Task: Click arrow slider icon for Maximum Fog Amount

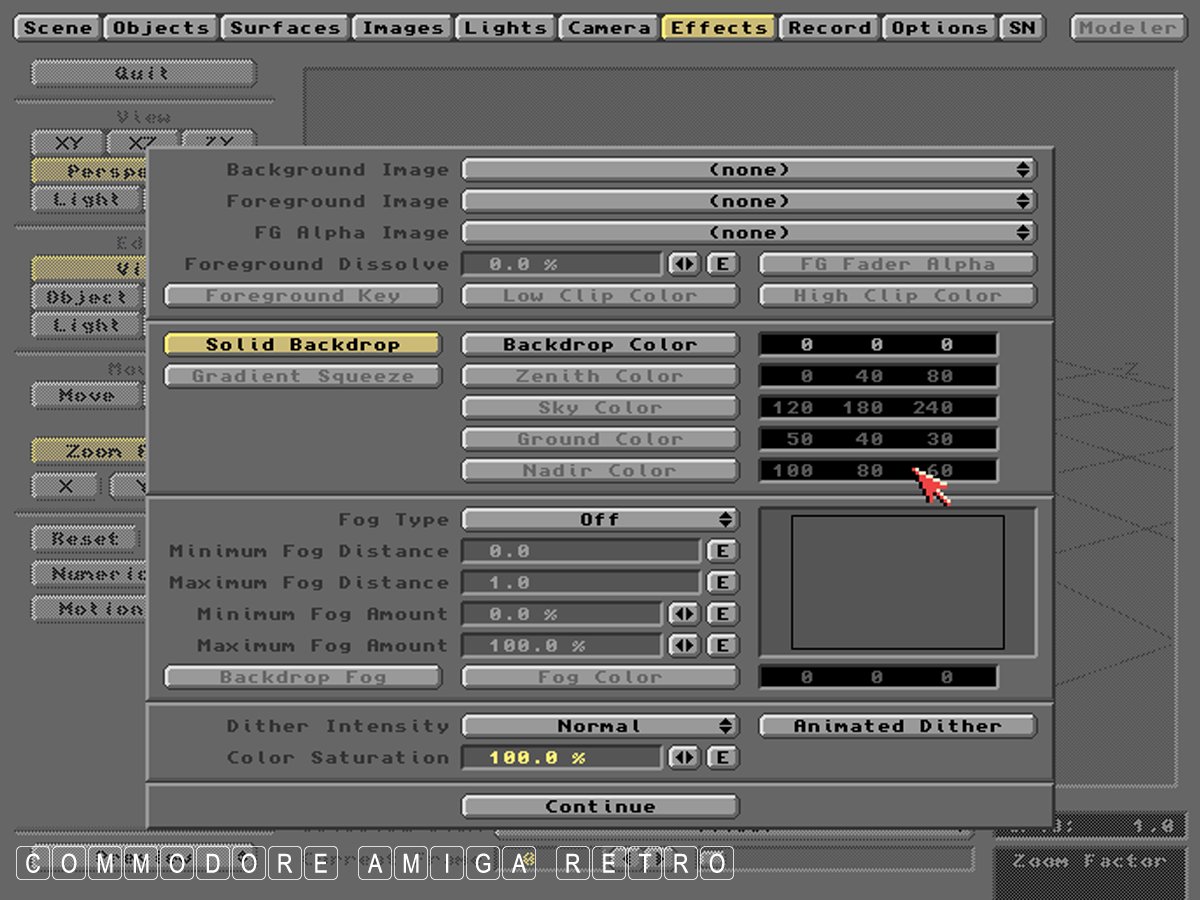Action: coord(684,646)
